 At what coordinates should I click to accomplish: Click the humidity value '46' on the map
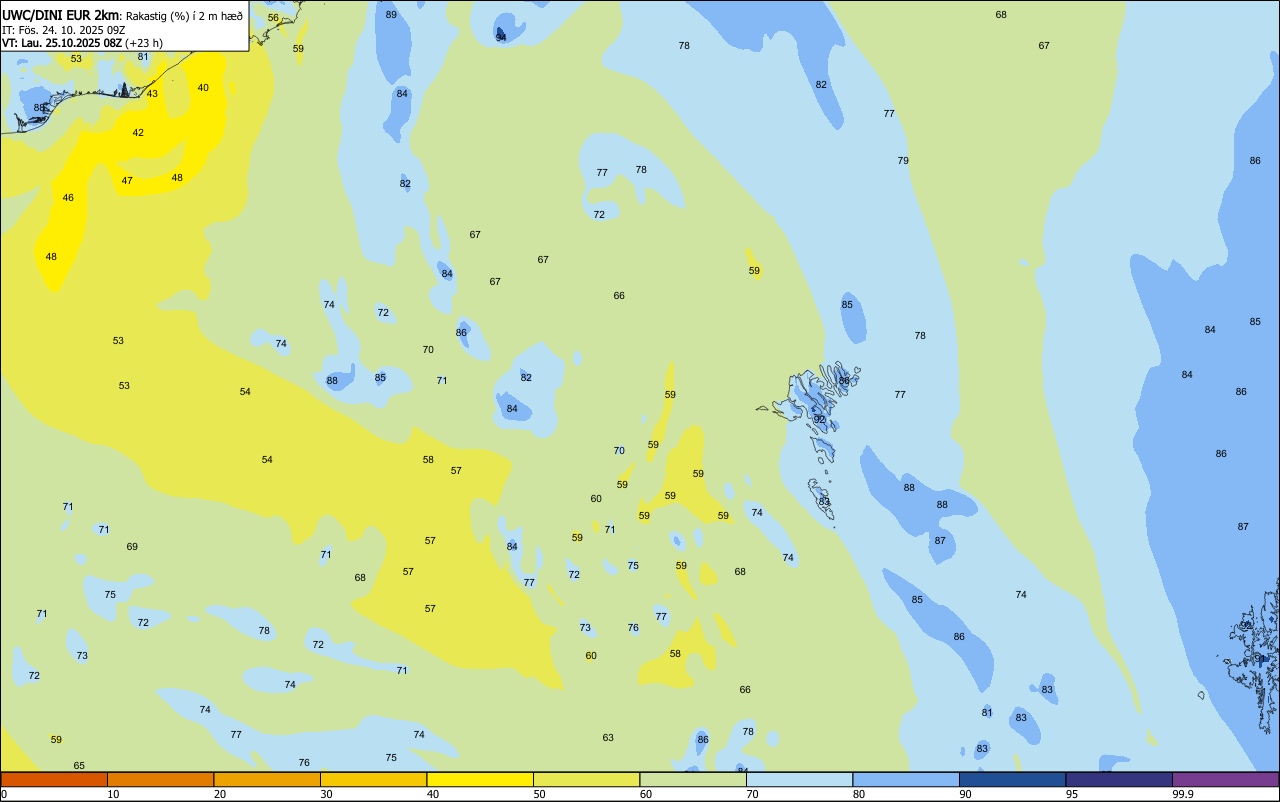point(68,198)
